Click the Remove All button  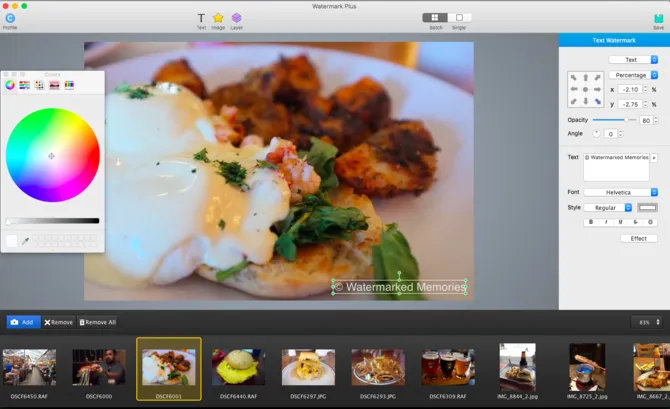click(98, 322)
